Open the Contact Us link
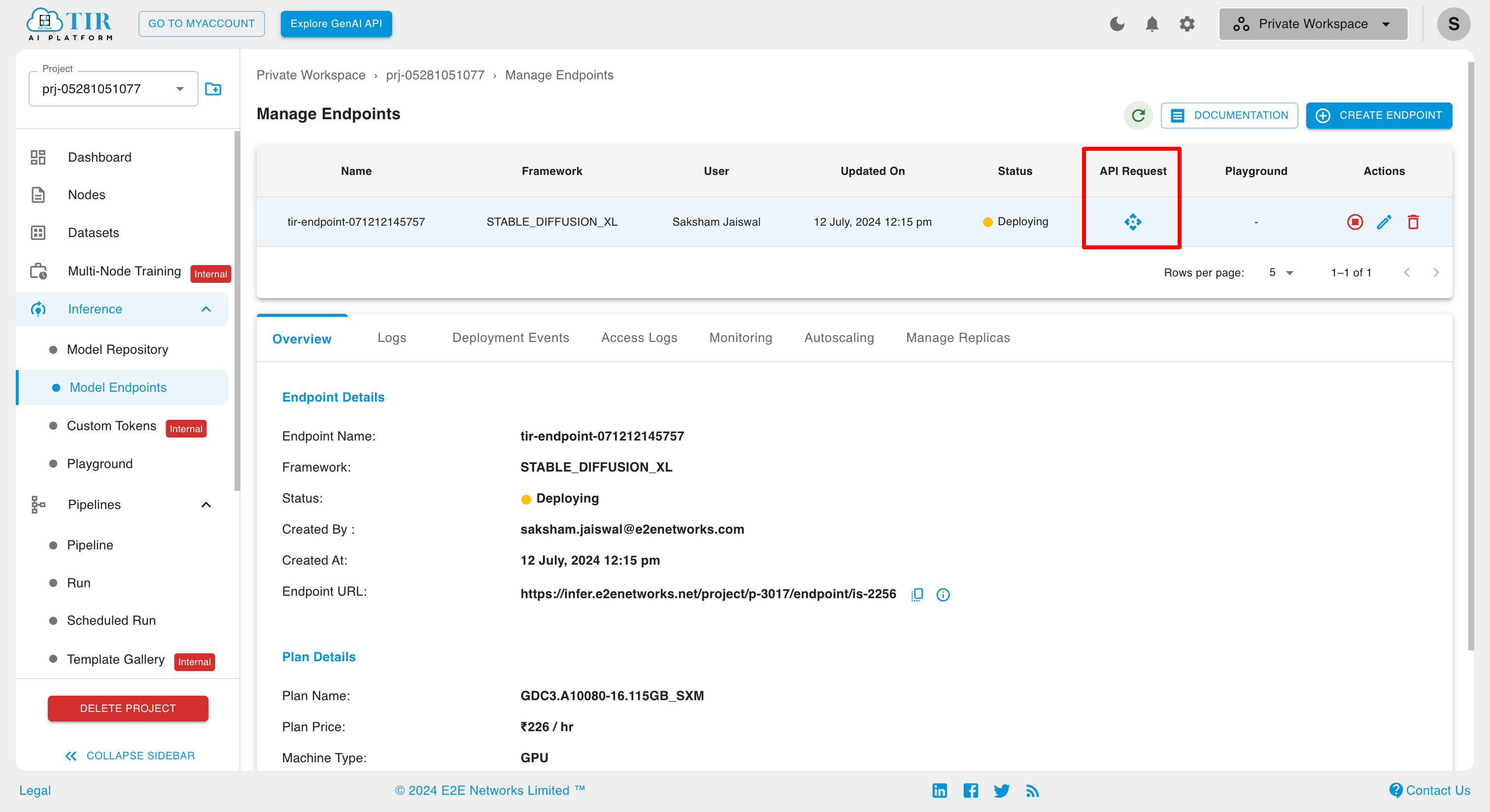Viewport: 1490px width, 812px height. pos(1430,790)
